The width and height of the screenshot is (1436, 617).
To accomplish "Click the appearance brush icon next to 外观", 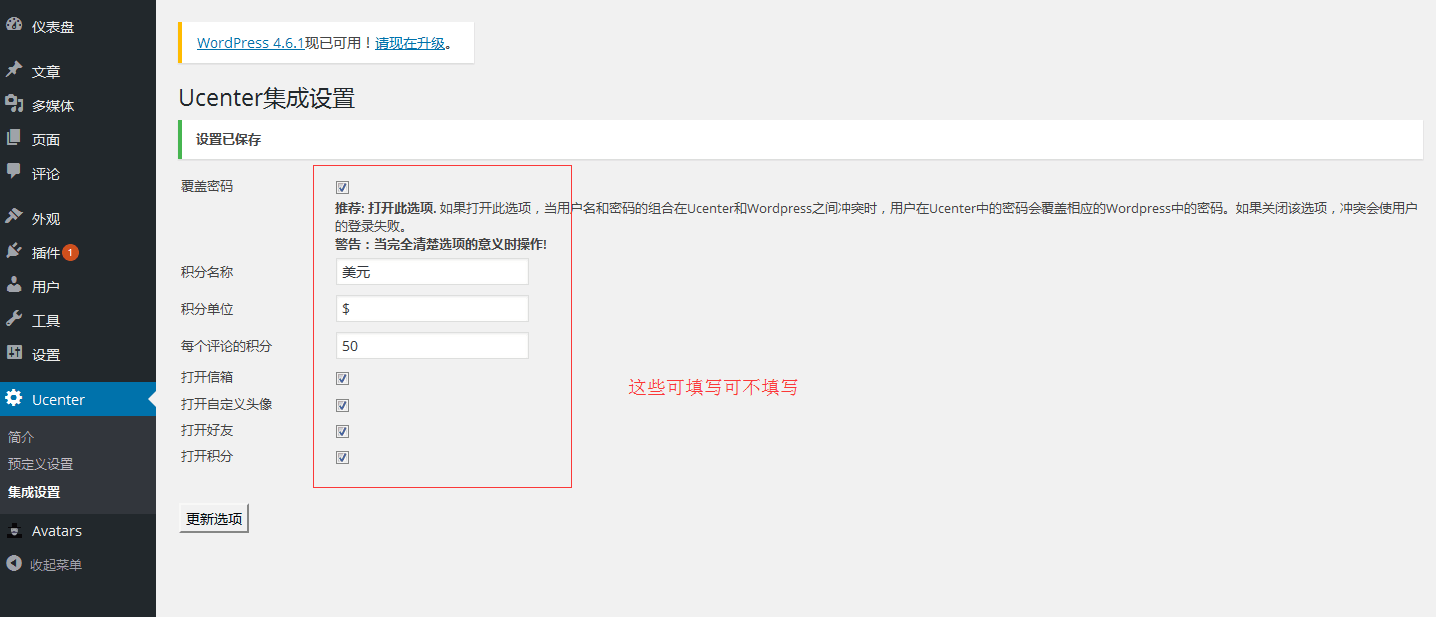I will tap(14, 217).
